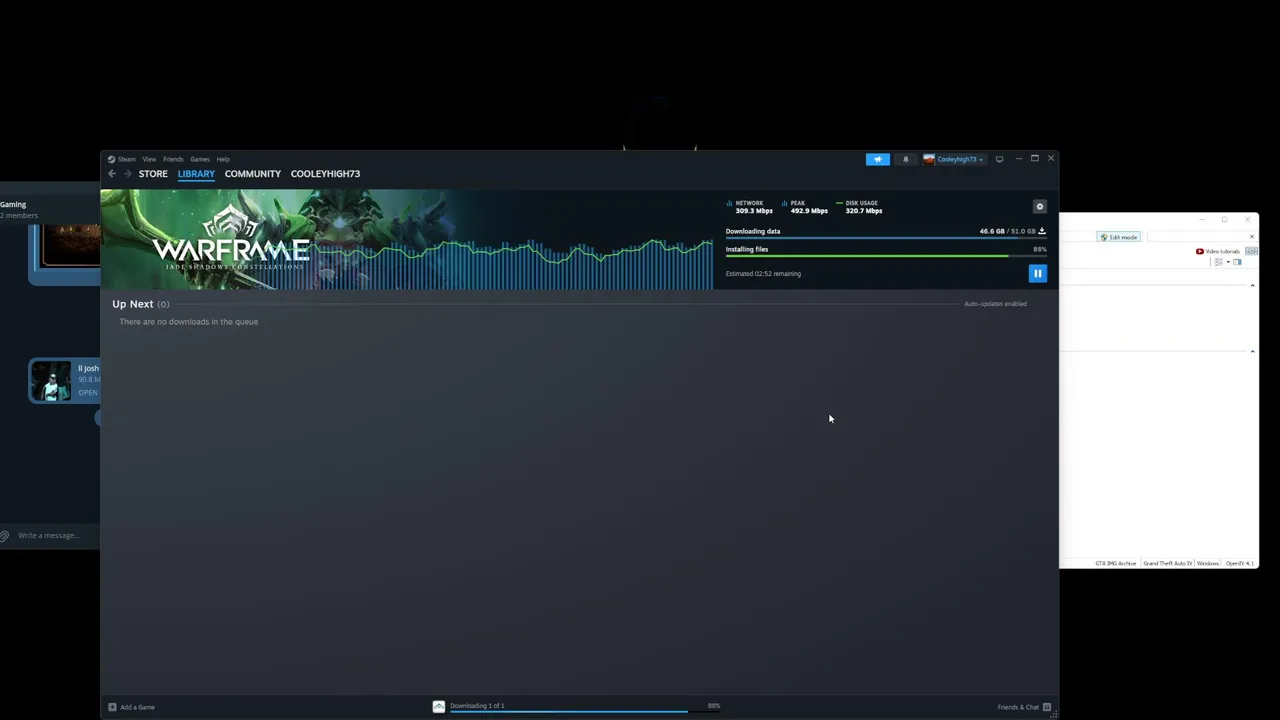
Task: Click the Estimated 02:52 remaining text
Action: [763, 273]
